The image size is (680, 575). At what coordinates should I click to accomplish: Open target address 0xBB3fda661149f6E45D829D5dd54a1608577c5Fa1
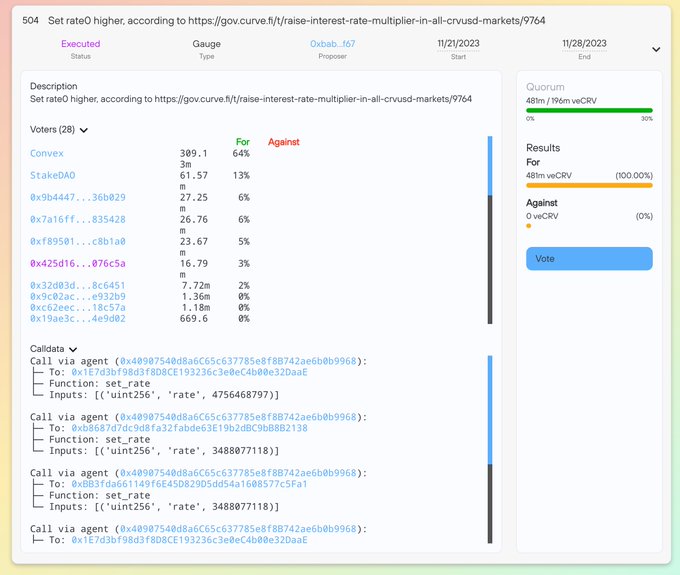point(190,484)
